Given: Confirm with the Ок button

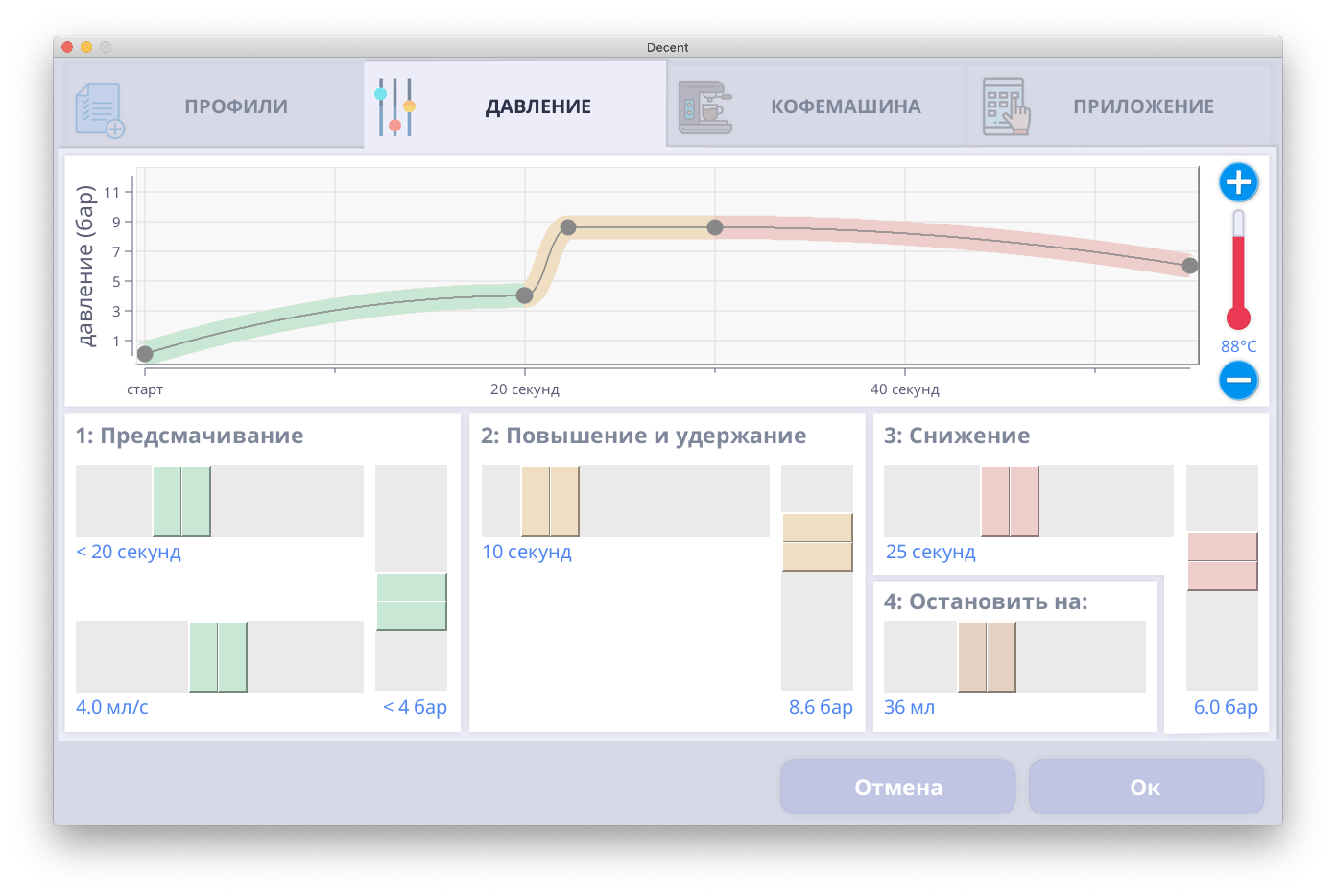Looking at the screenshot, I should click(1145, 787).
